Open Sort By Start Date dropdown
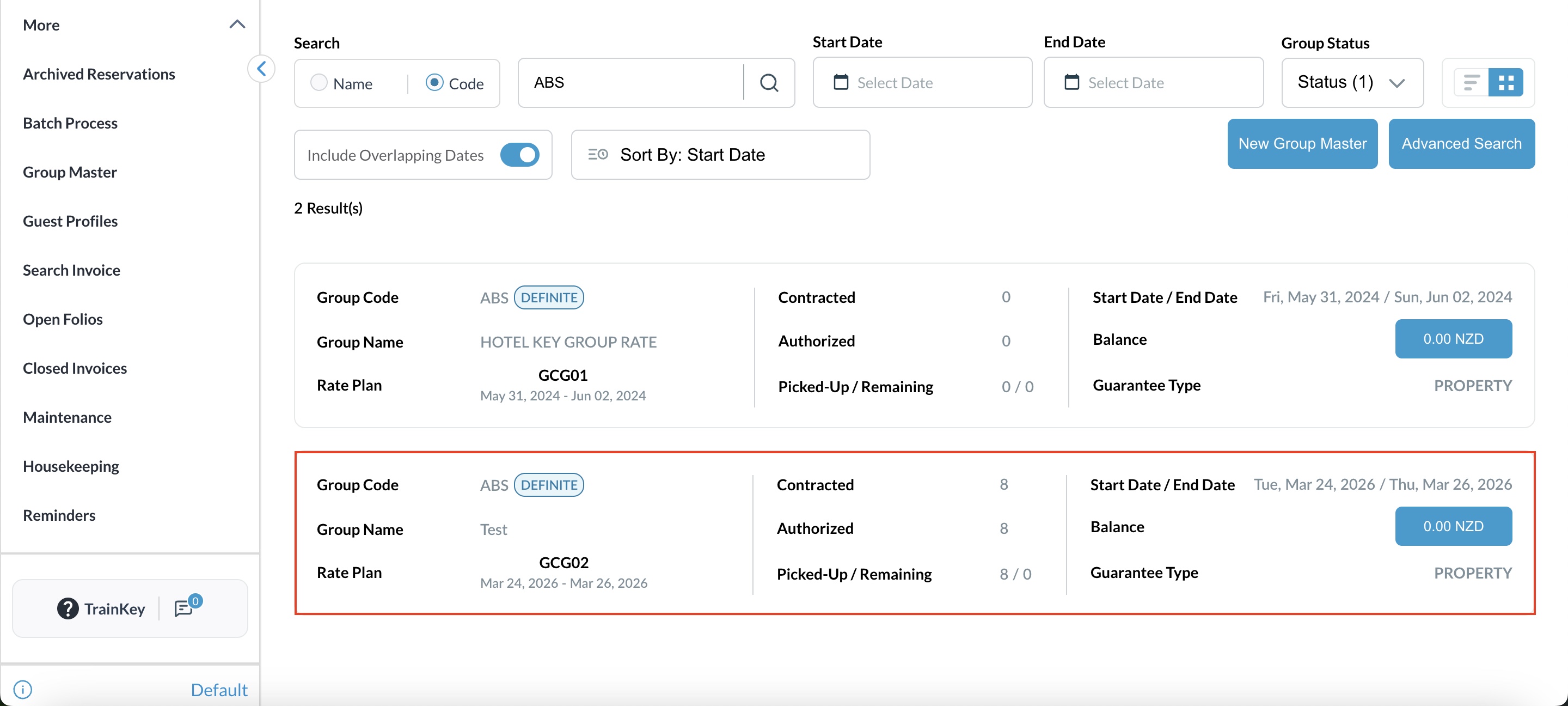 (720, 155)
